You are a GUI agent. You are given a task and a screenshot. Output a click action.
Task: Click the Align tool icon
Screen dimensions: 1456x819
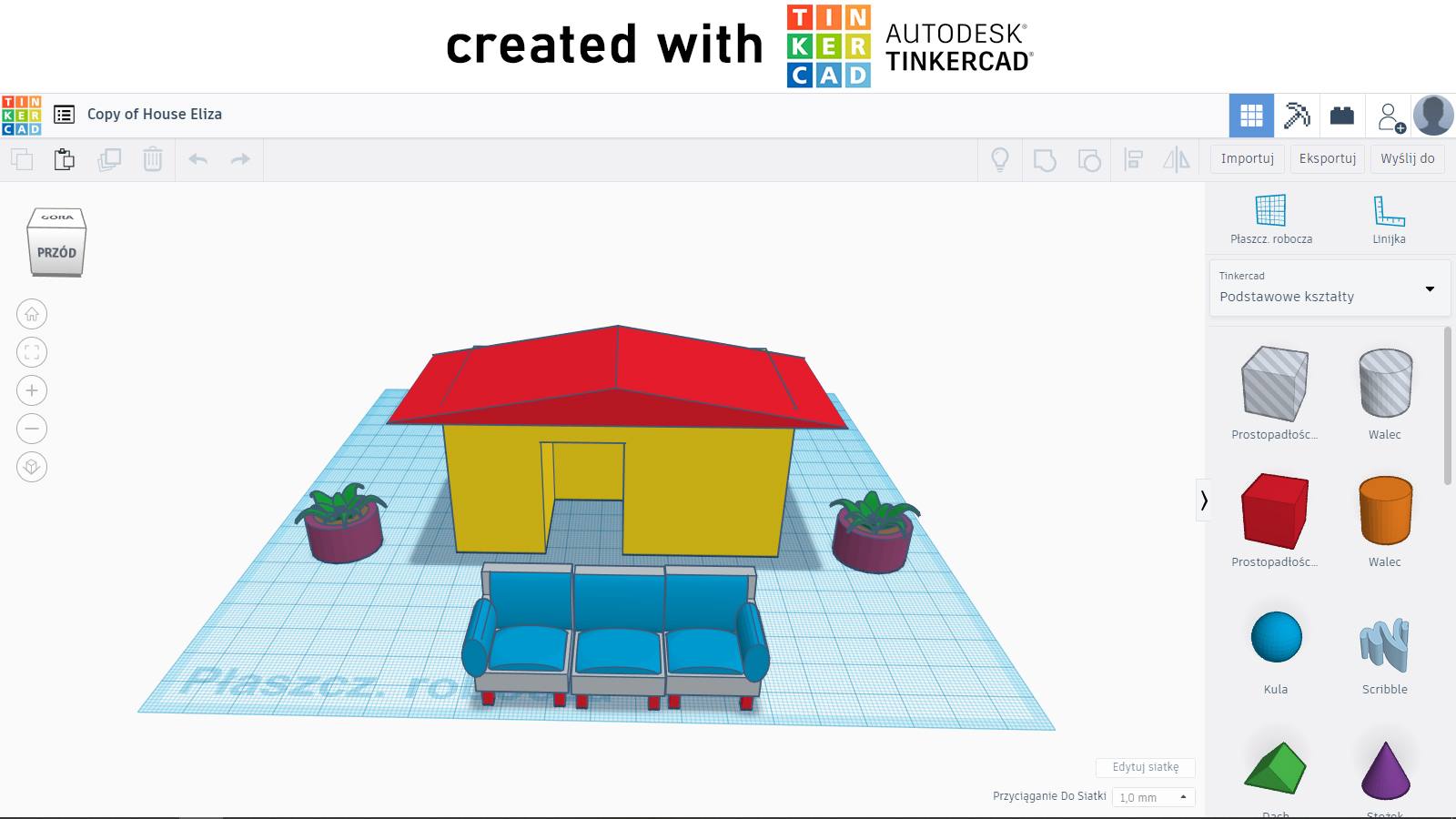point(1133,160)
